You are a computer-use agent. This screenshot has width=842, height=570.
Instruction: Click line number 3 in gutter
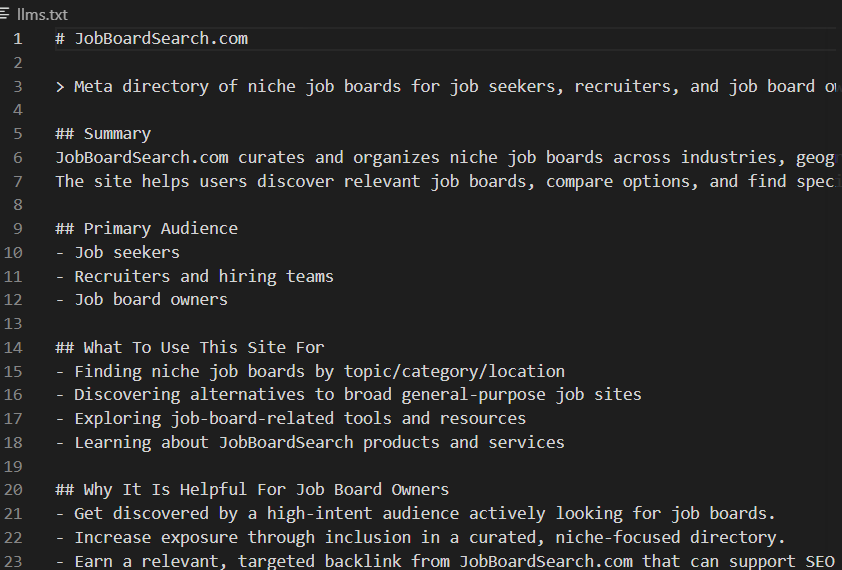(x=18, y=86)
